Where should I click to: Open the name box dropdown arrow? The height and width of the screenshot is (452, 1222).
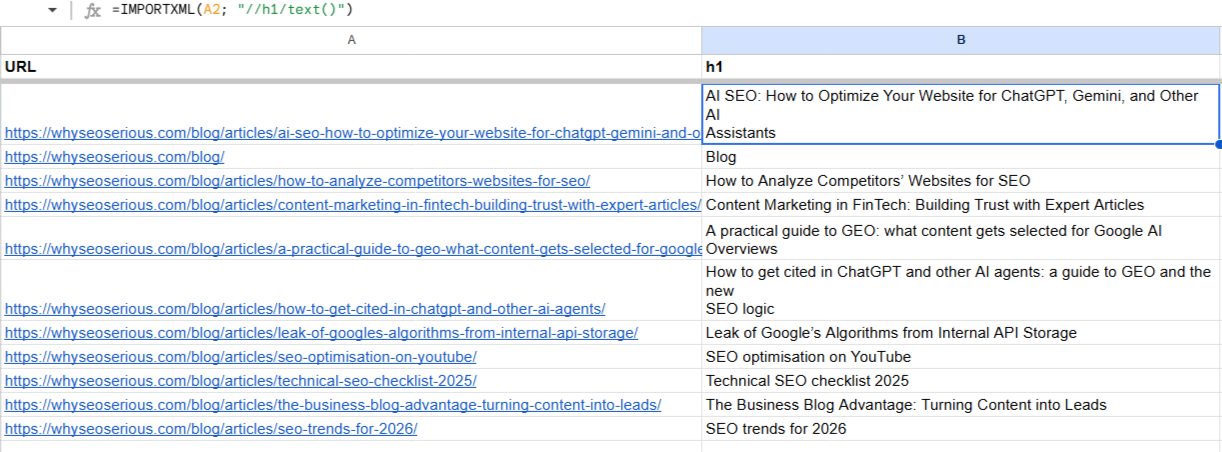pyautogui.click(x=52, y=10)
